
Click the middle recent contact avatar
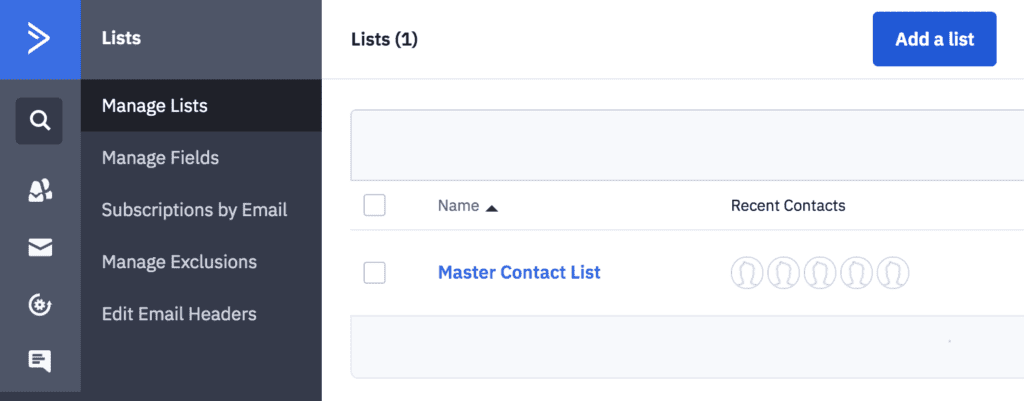(x=820, y=272)
